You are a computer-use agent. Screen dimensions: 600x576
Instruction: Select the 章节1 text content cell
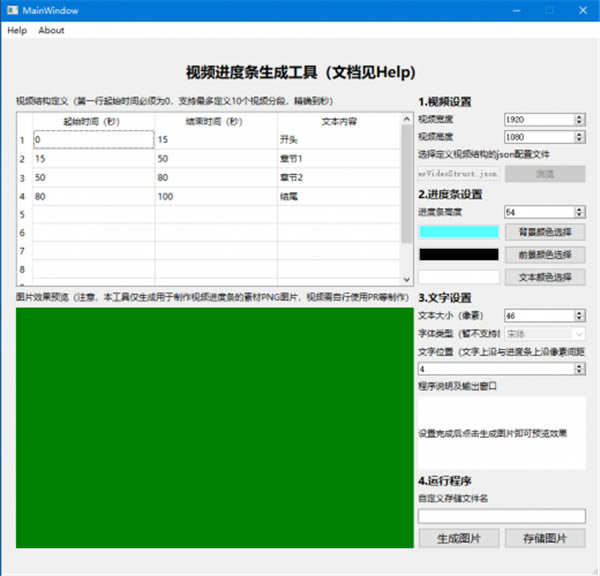[x=338, y=158]
